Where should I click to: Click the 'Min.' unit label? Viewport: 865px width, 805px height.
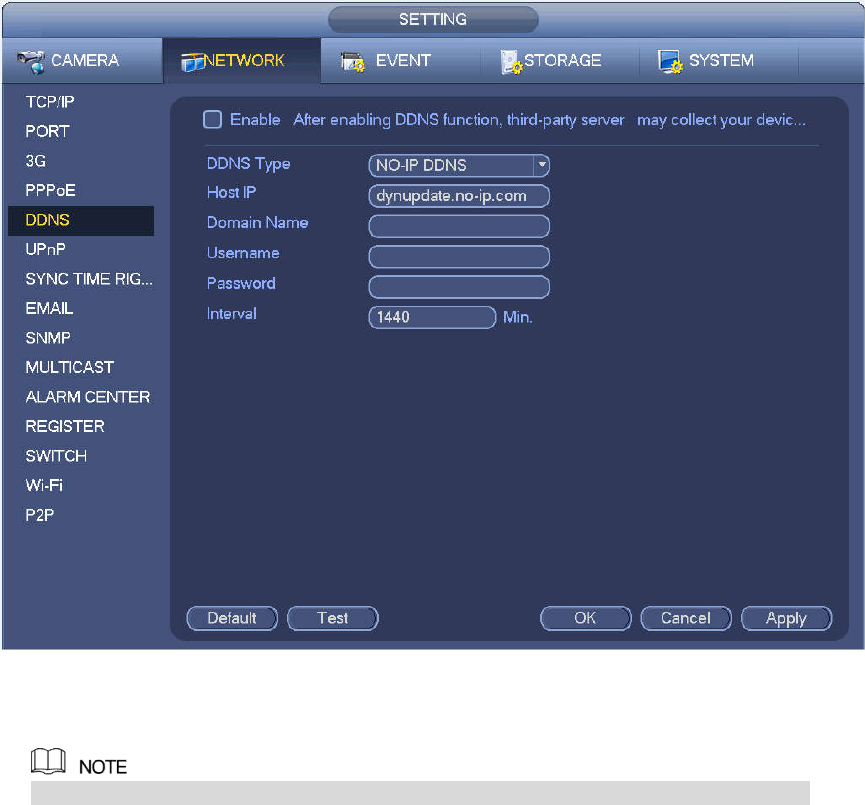tap(518, 317)
